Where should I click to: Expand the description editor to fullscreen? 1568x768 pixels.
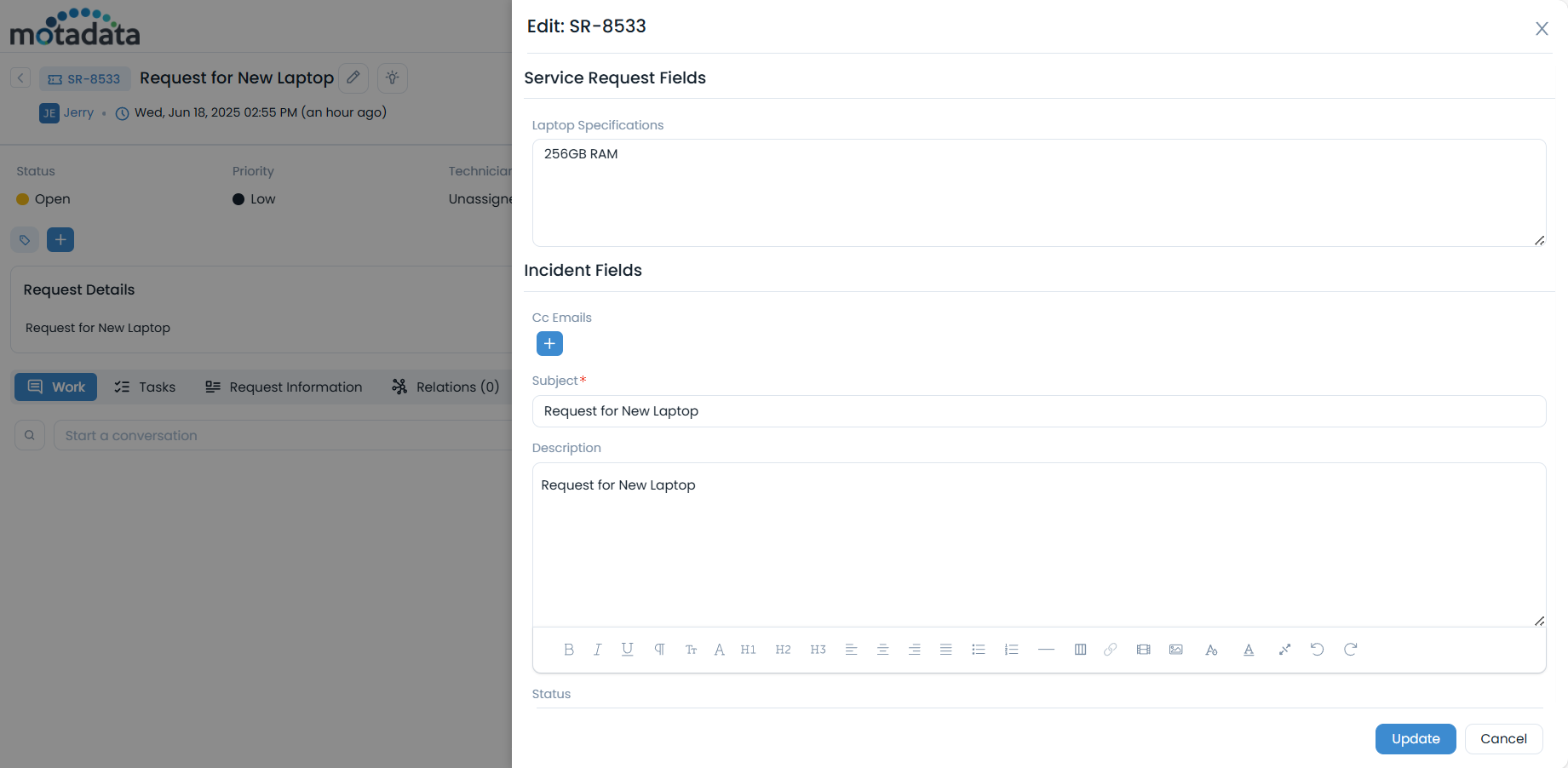click(x=1284, y=650)
